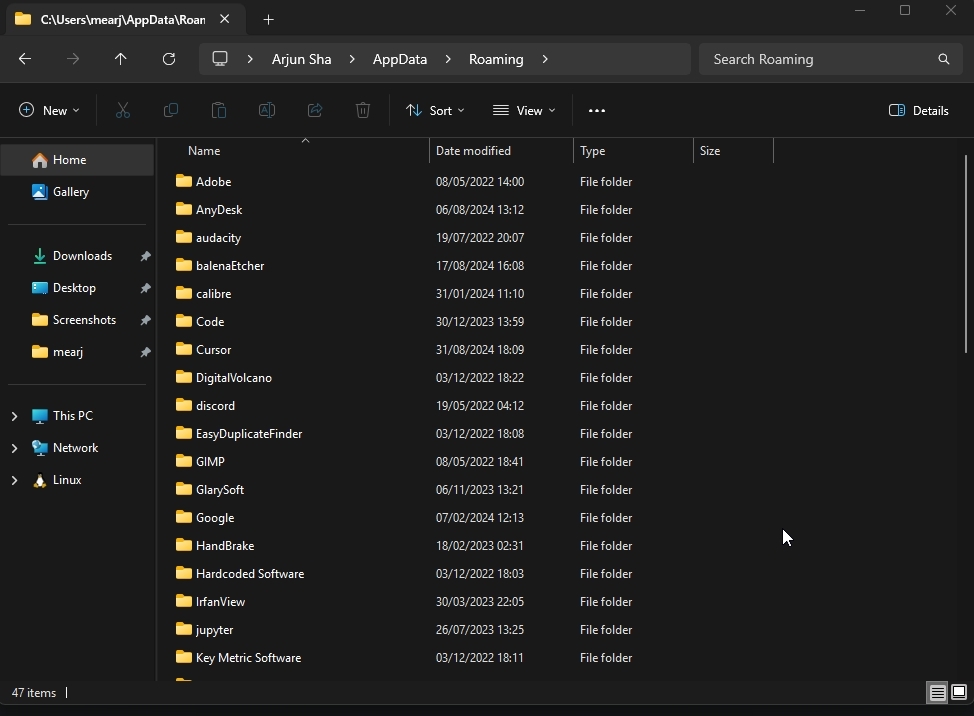
Task: Open the Sort dropdown
Action: pos(434,110)
